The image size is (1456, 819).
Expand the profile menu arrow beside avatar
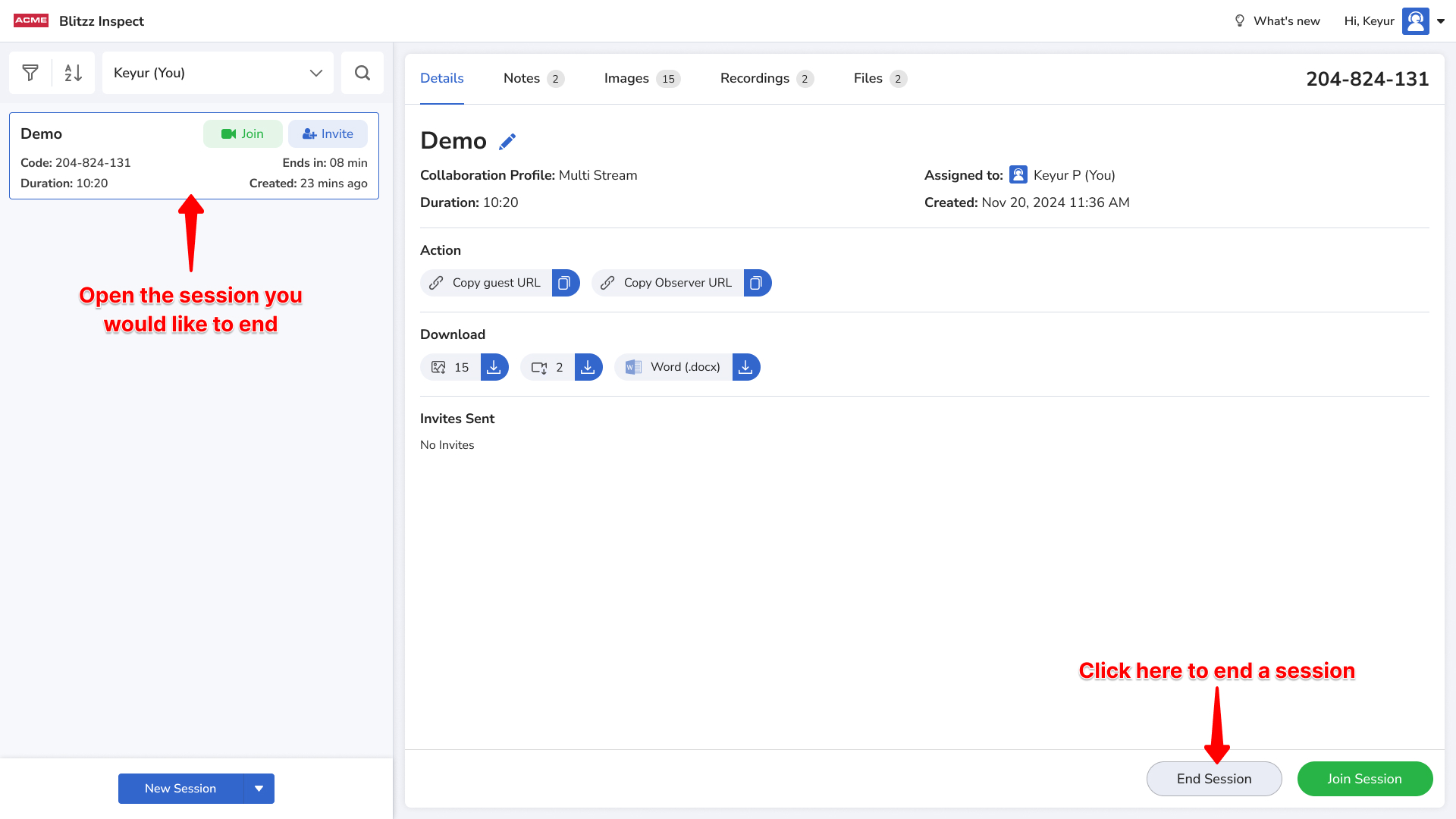pos(1441,21)
